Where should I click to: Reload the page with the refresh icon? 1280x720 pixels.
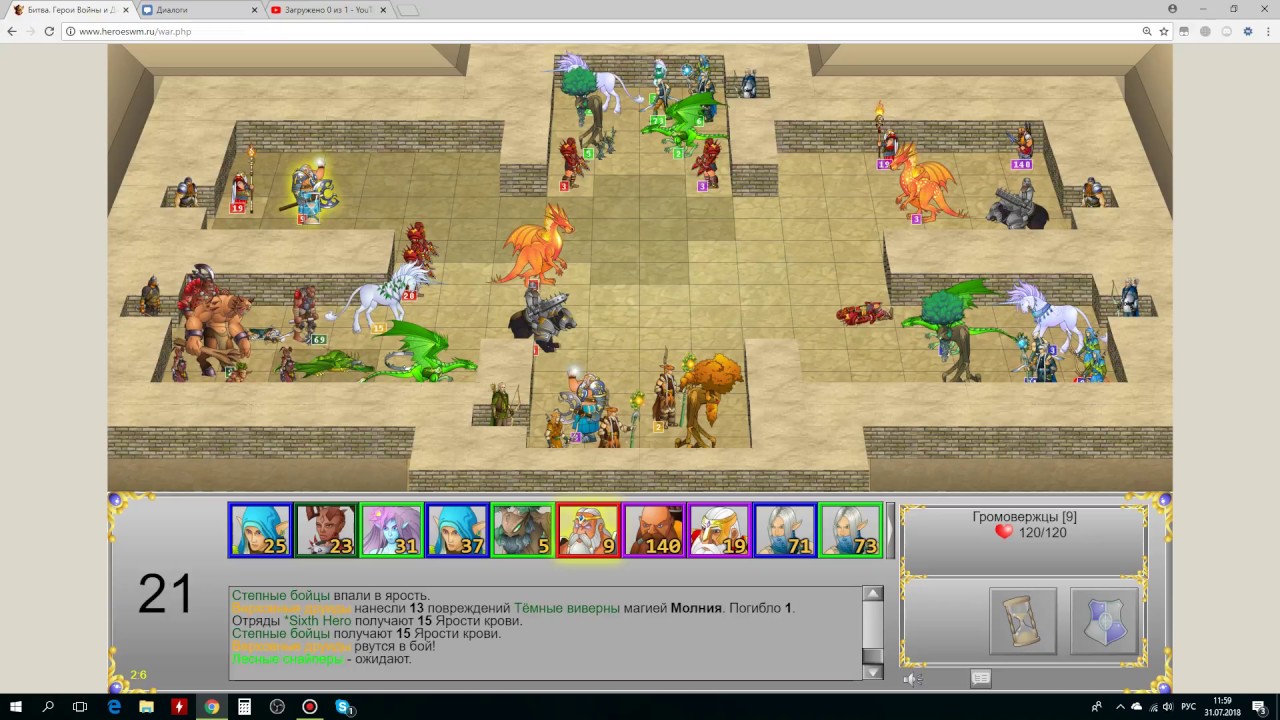click(x=49, y=31)
